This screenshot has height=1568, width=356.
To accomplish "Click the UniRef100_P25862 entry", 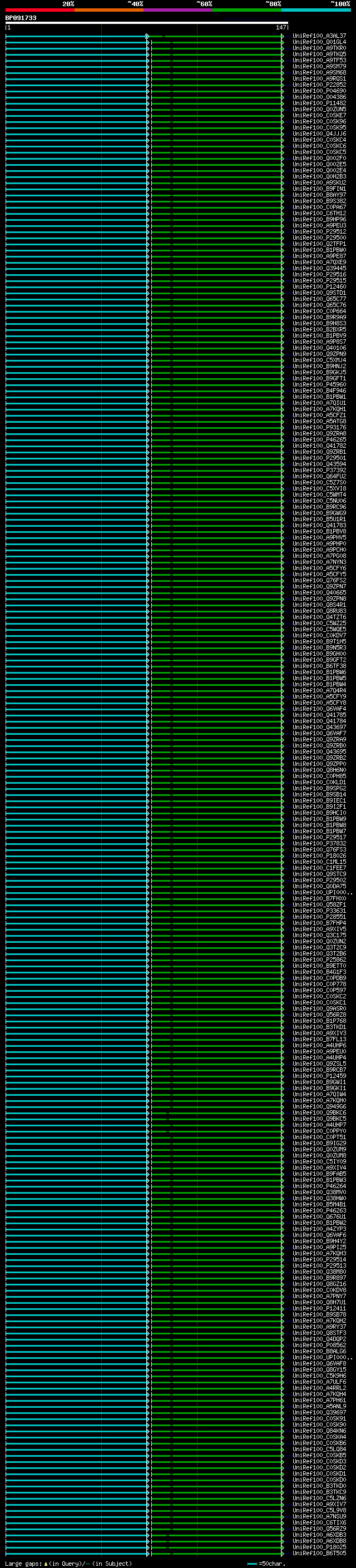I will pyautogui.click(x=319, y=960).
